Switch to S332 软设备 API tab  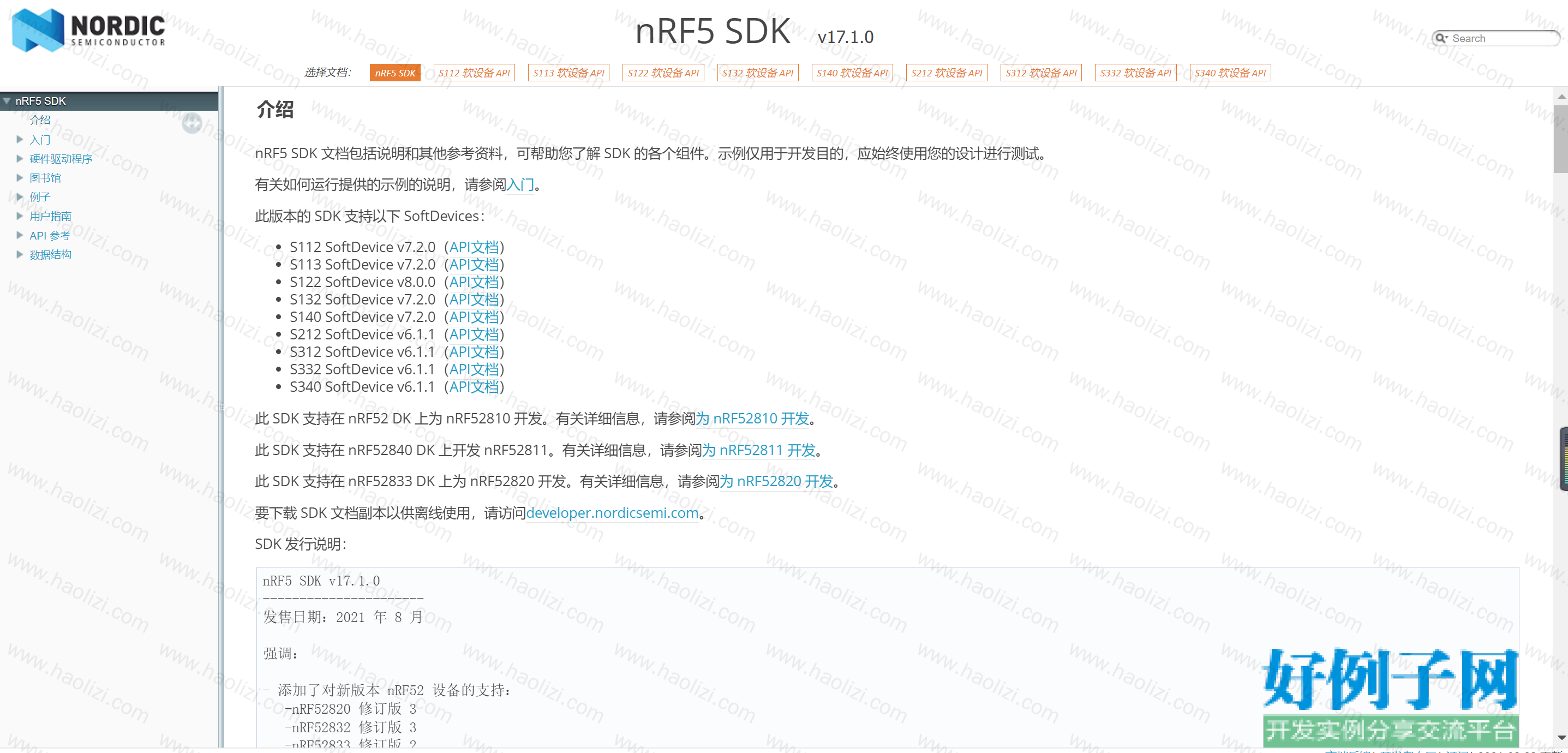tap(1135, 73)
